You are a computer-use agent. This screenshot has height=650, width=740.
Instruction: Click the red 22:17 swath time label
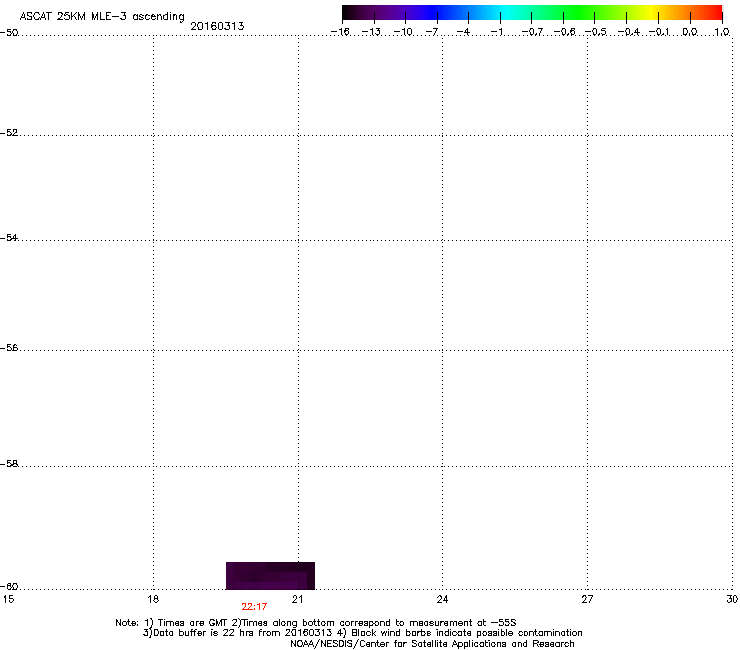(254, 607)
